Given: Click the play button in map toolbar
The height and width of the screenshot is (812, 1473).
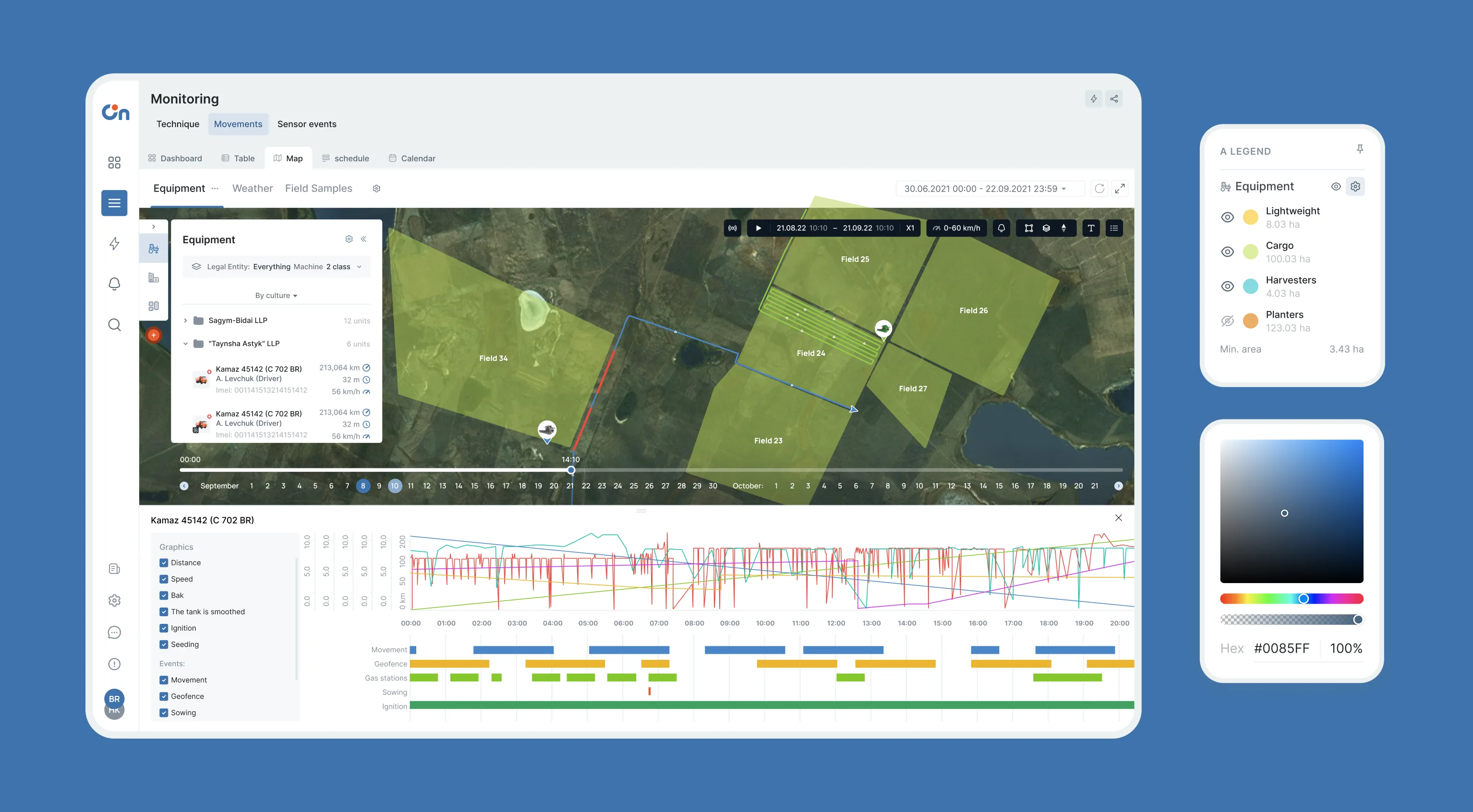Looking at the screenshot, I should pos(758,228).
